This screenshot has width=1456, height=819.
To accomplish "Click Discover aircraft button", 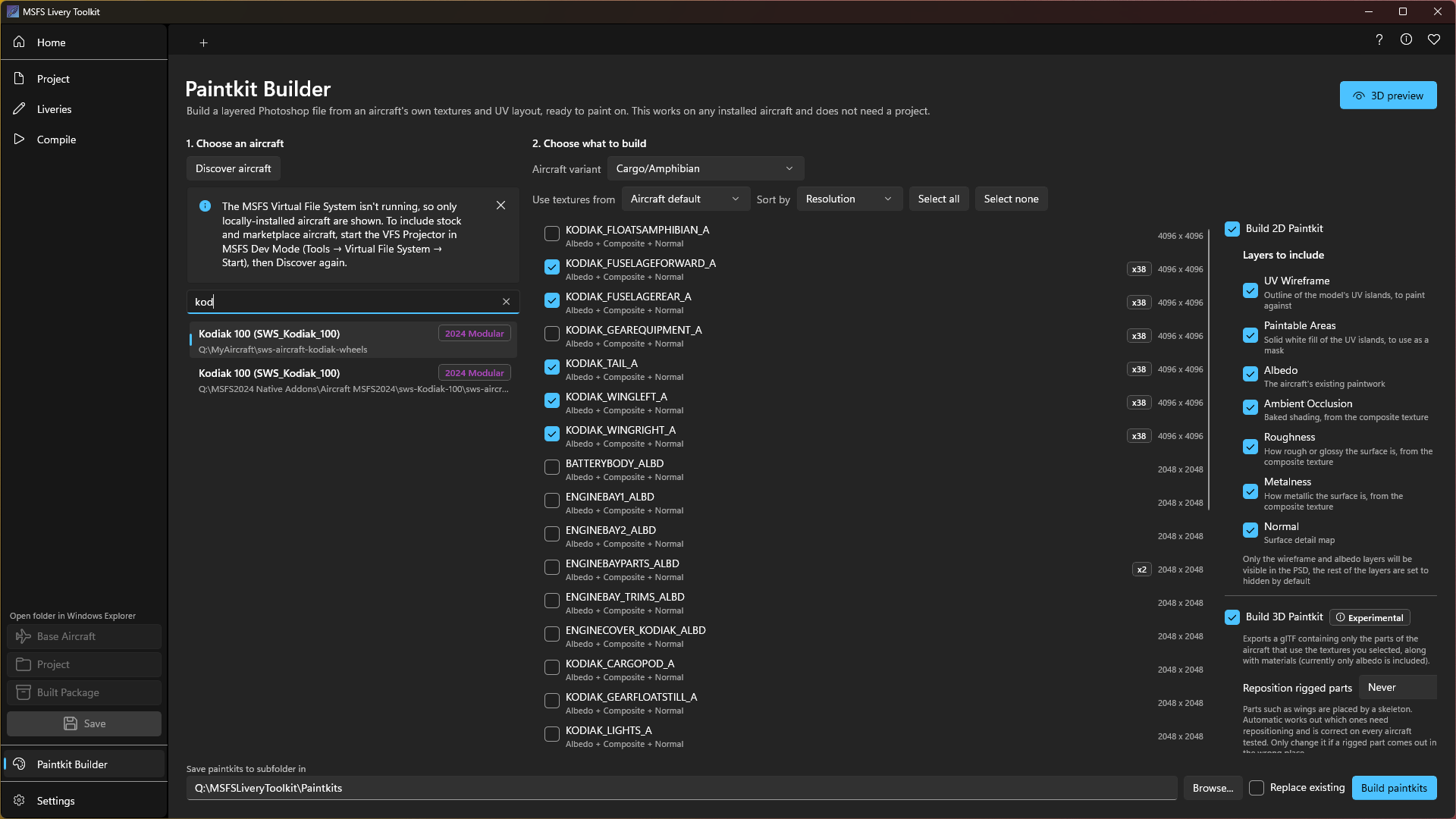I will point(234,168).
